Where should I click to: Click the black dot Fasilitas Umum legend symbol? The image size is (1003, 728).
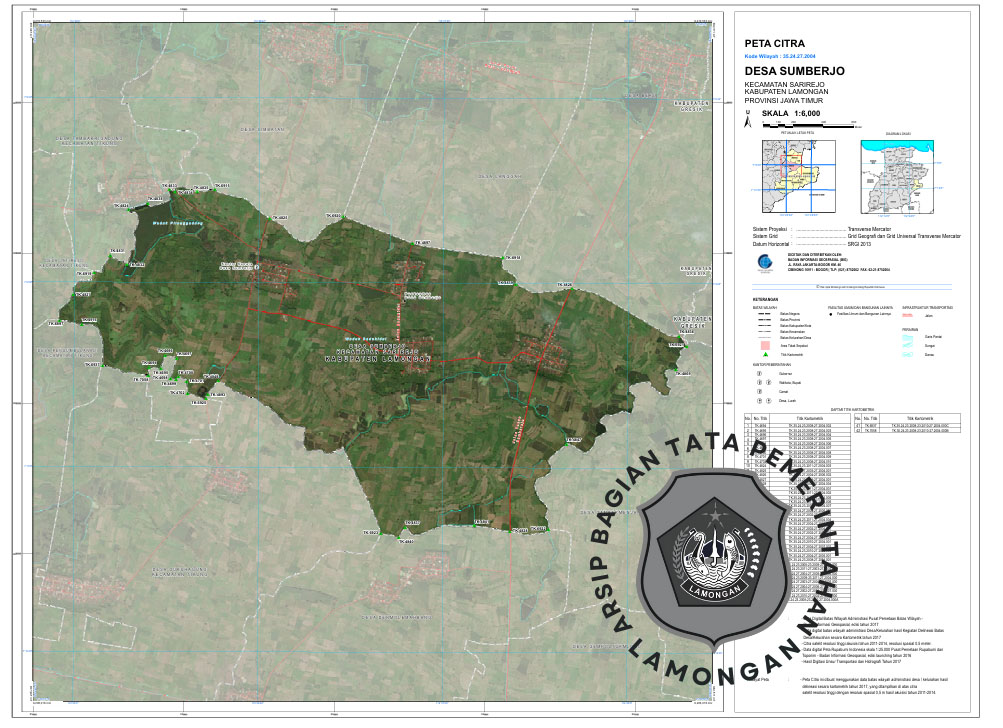tap(831, 313)
